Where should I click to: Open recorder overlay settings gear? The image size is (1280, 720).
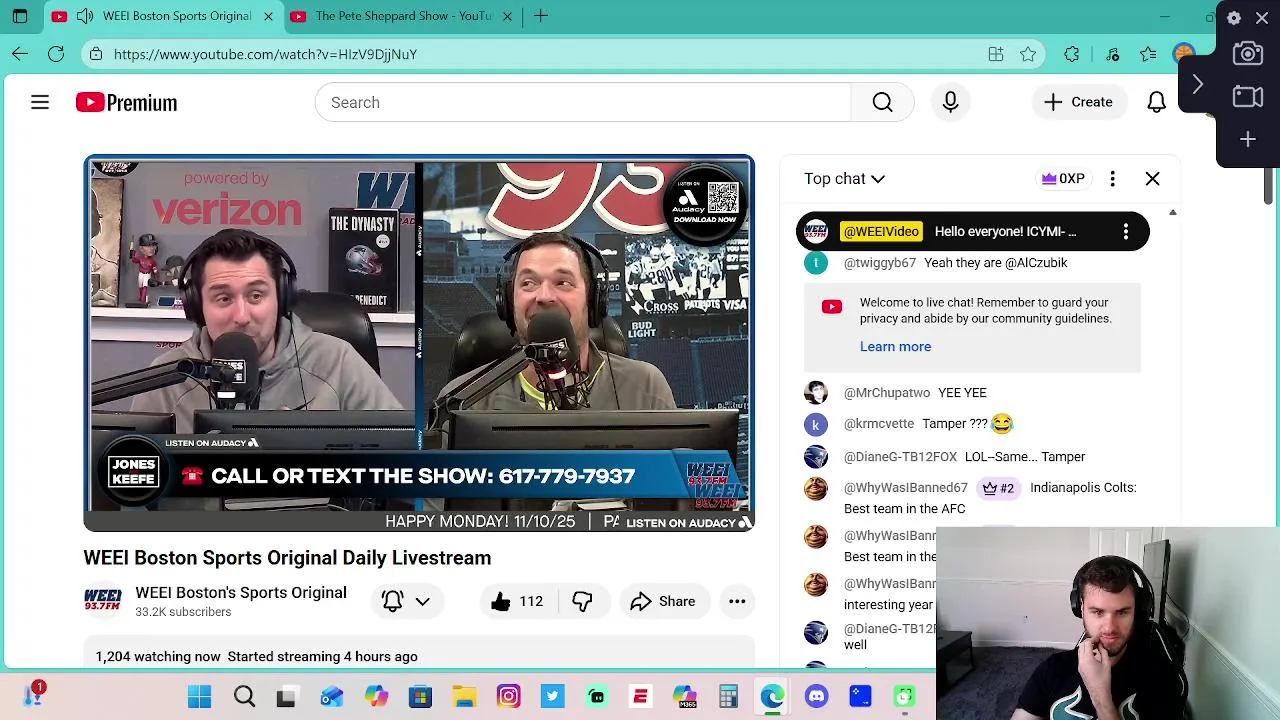tap(1234, 17)
